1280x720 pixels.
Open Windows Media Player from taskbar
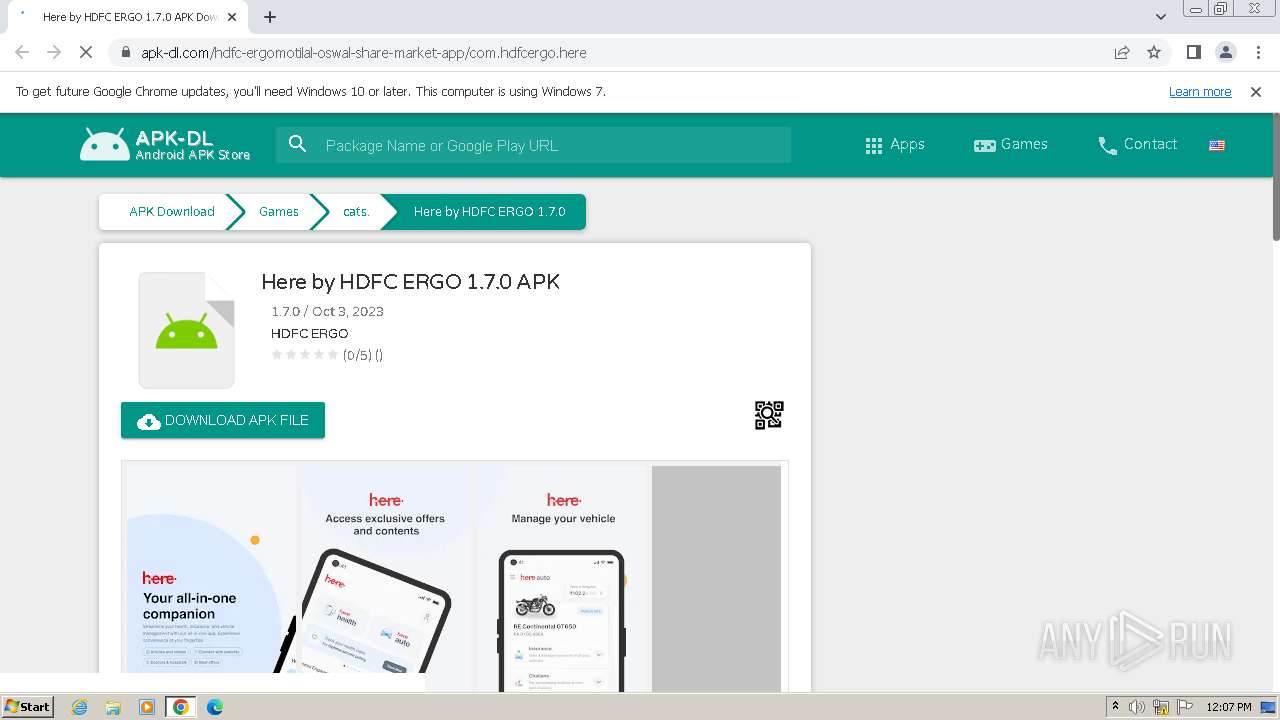point(147,707)
